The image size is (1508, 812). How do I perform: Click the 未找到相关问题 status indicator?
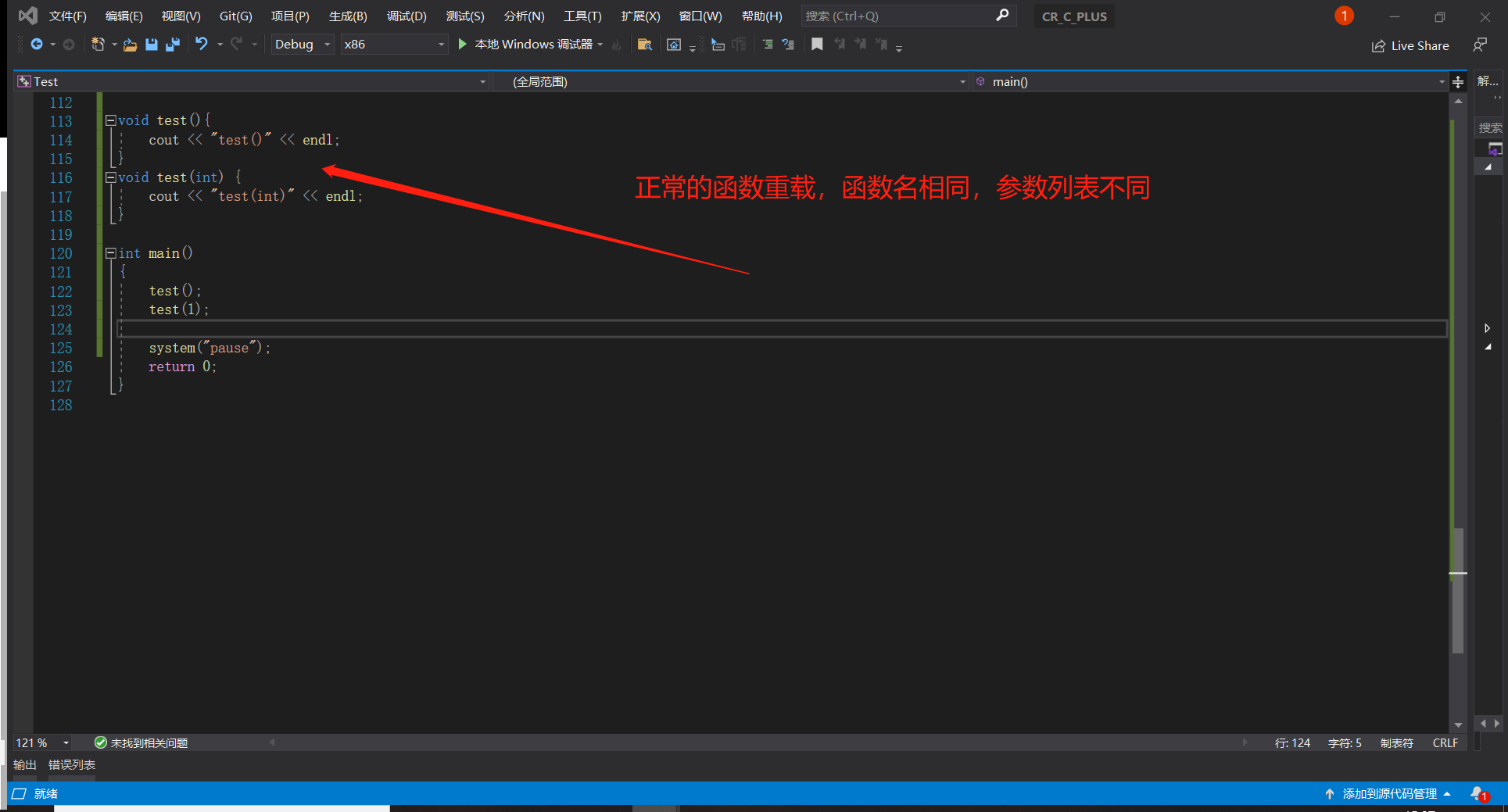141,742
